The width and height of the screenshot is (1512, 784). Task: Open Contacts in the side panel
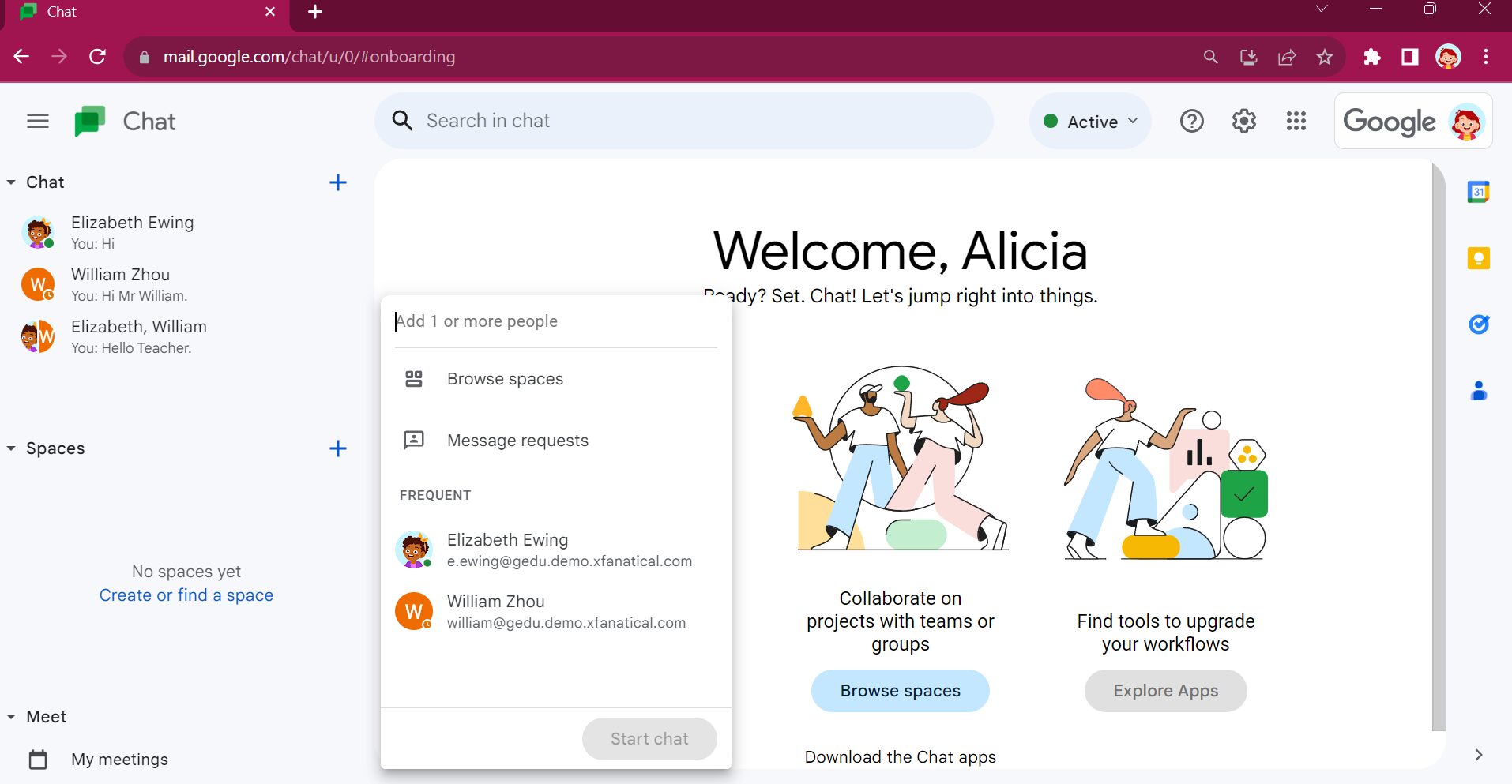[1479, 391]
